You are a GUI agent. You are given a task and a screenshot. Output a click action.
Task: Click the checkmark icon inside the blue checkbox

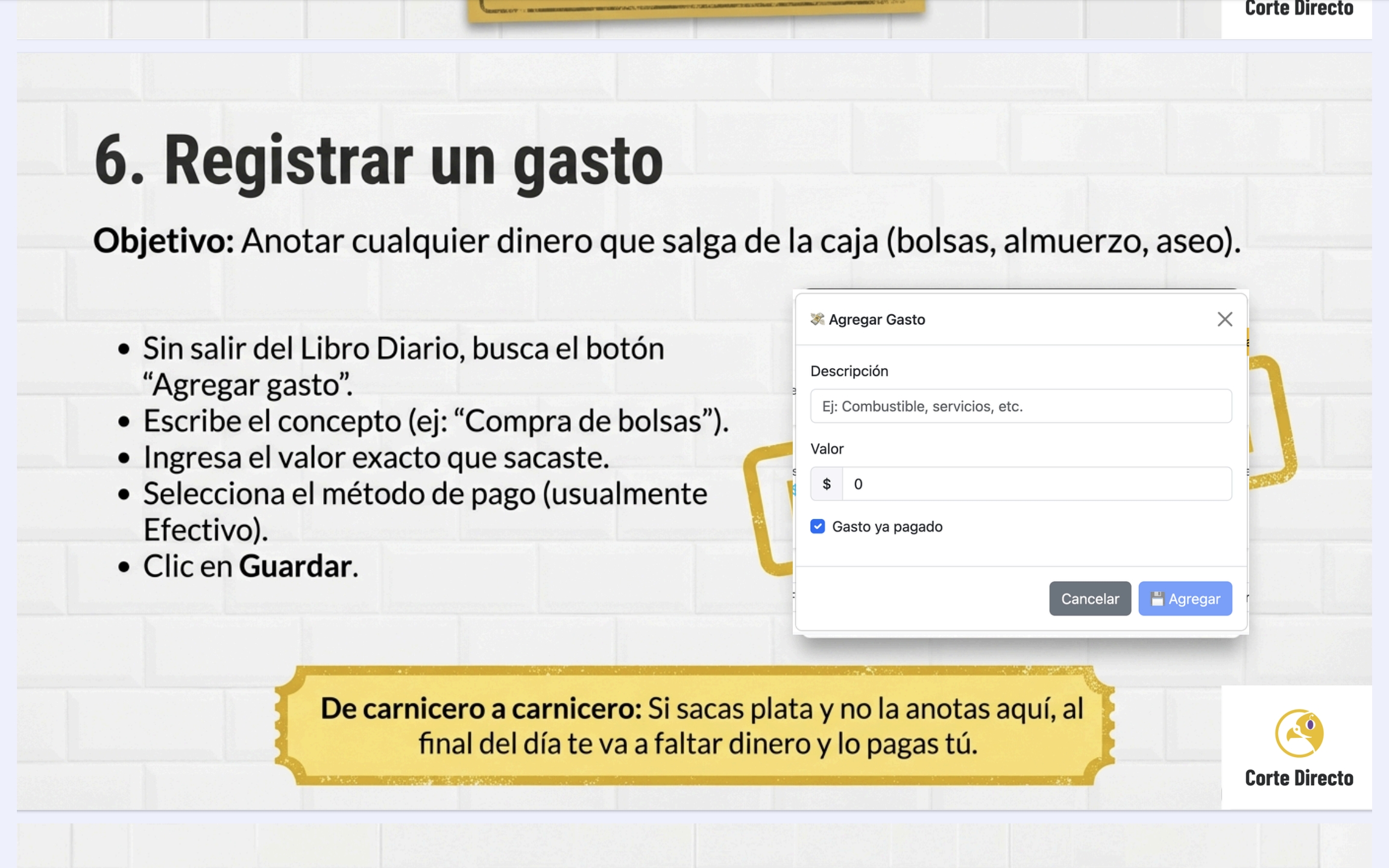pos(817,527)
